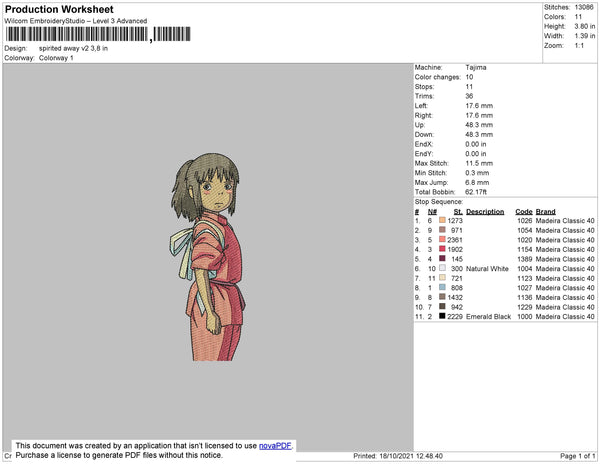The width and height of the screenshot is (600, 464).
Task: Click the design name 'spirited away v2 3,8 in'
Action: 74,47
